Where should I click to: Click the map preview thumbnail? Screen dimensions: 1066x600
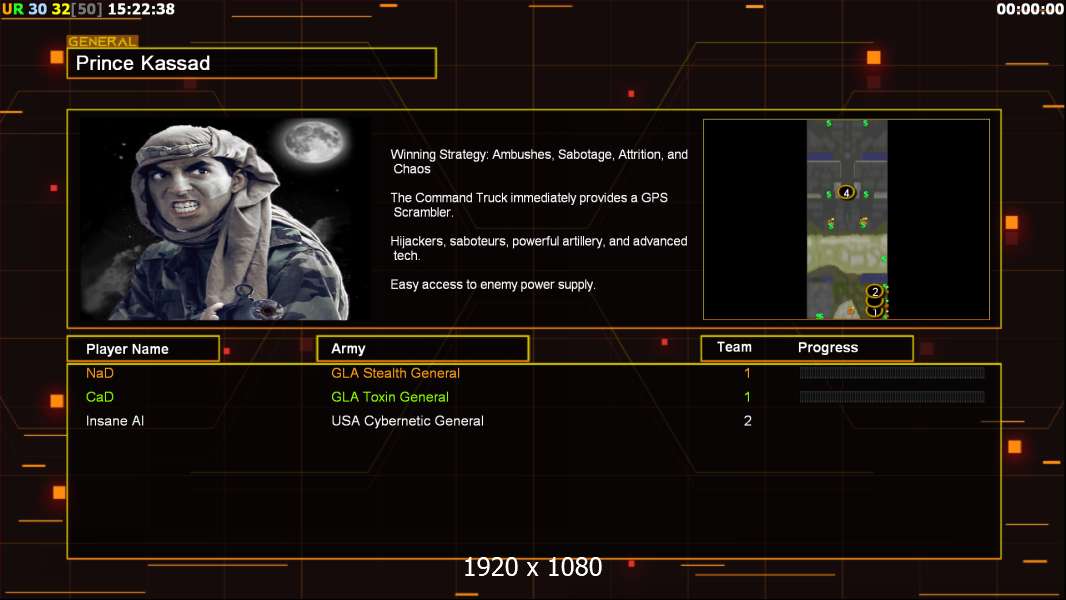pos(846,219)
